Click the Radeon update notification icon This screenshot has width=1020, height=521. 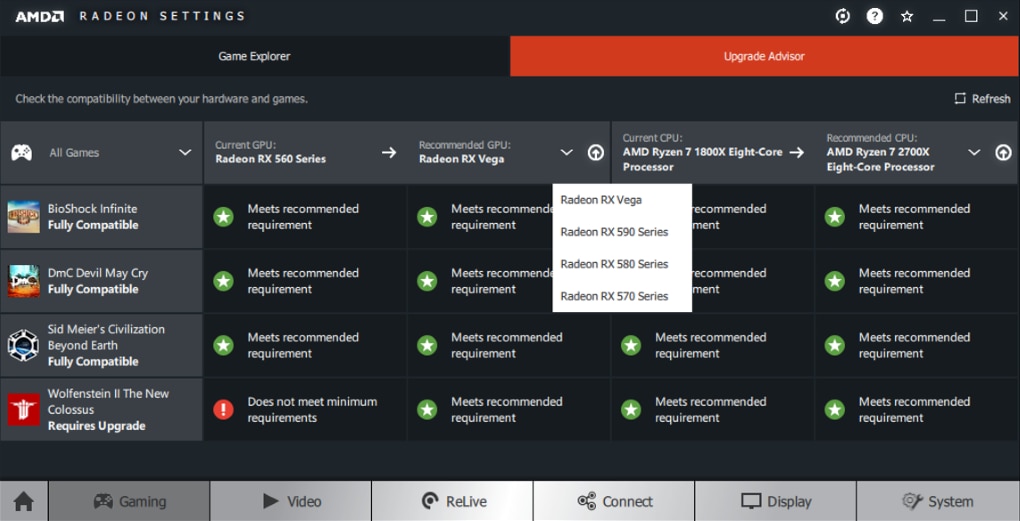[842, 16]
